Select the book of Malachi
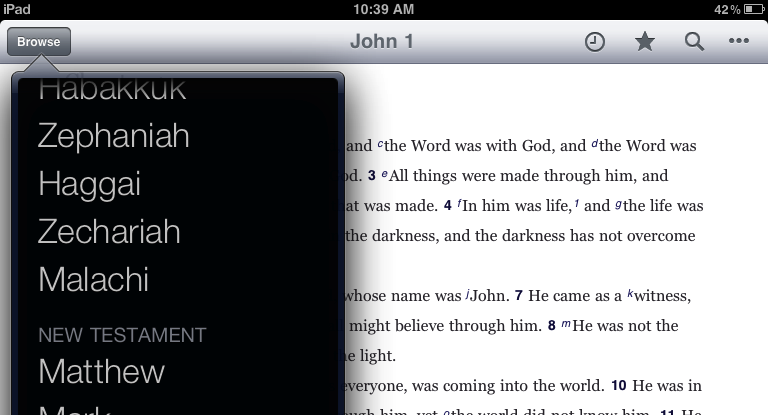Viewport: 768px width, 415px height. (x=93, y=280)
